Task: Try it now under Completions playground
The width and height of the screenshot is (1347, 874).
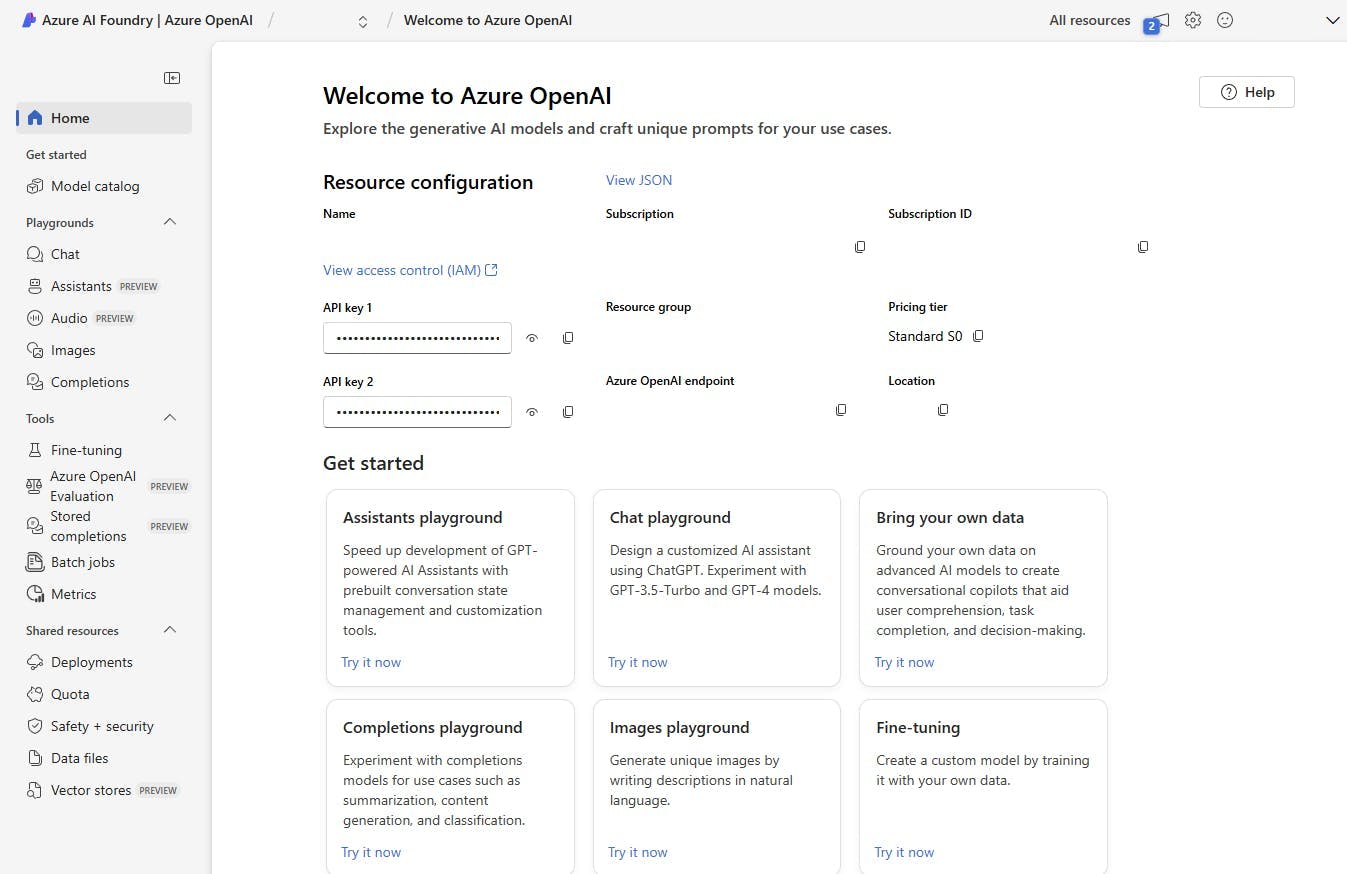Action: [371, 852]
